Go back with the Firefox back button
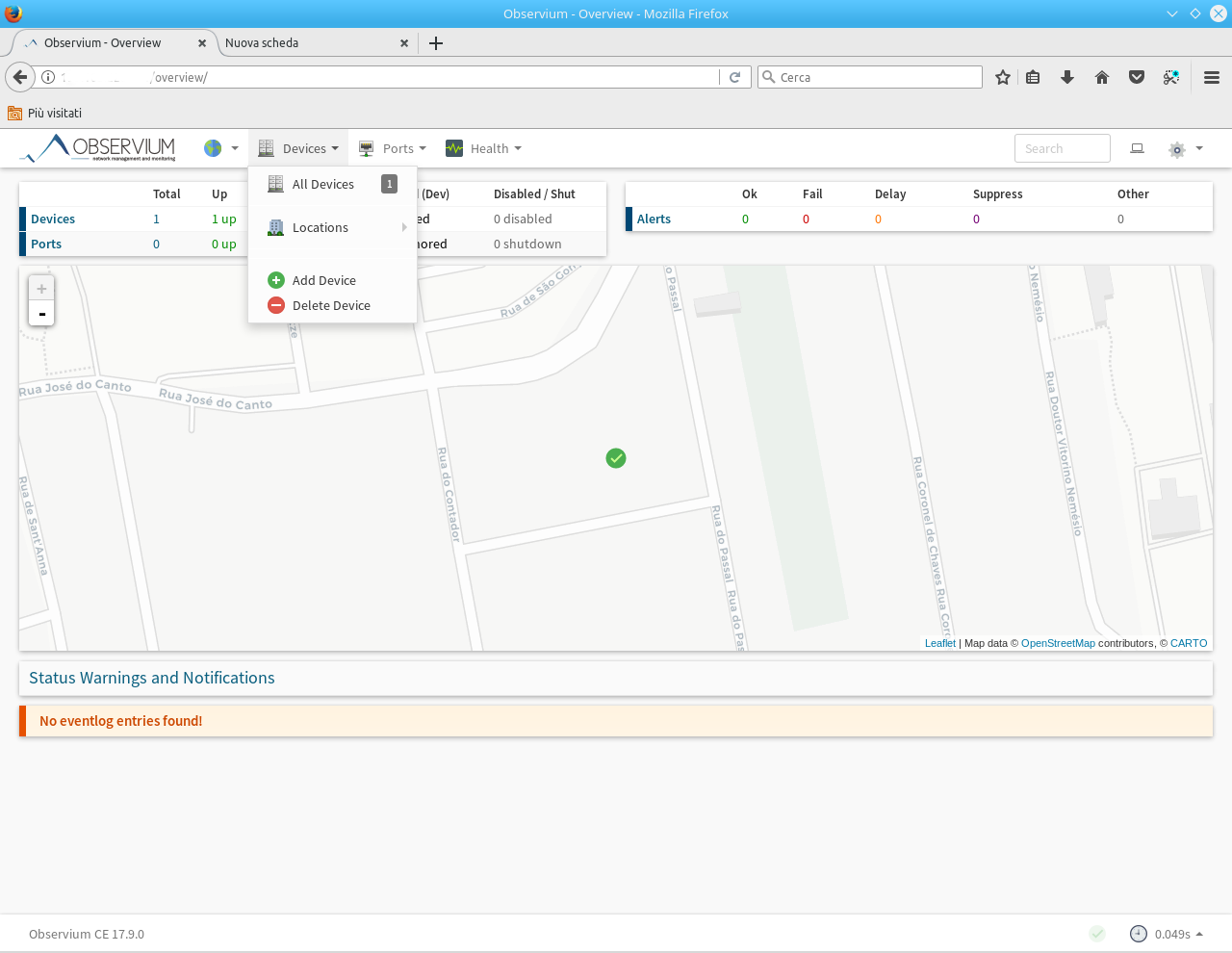Screen dimensions: 1232x953 (19, 77)
